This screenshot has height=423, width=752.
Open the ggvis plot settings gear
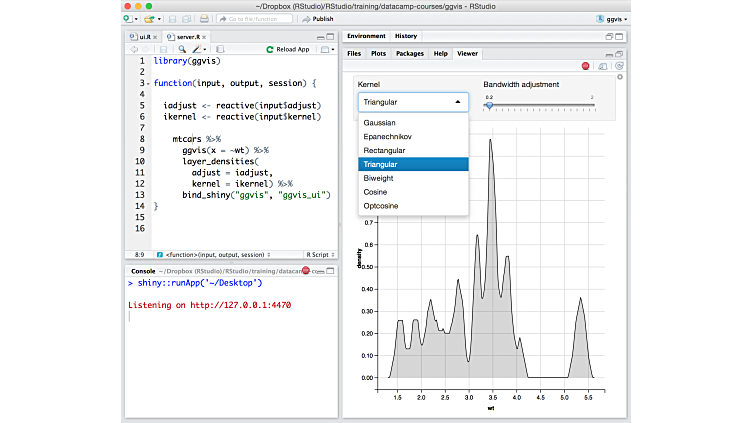point(619,77)
